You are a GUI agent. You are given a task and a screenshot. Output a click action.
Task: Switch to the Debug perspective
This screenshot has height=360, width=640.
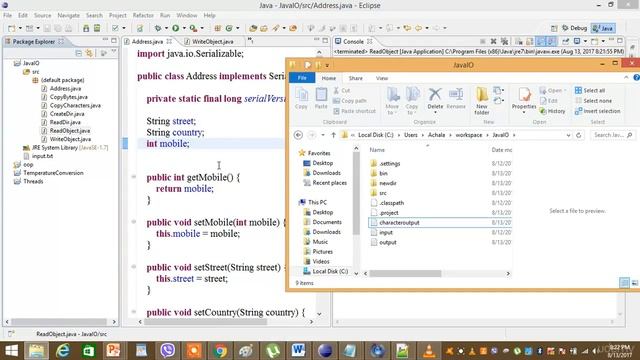(x=575, y=28)
